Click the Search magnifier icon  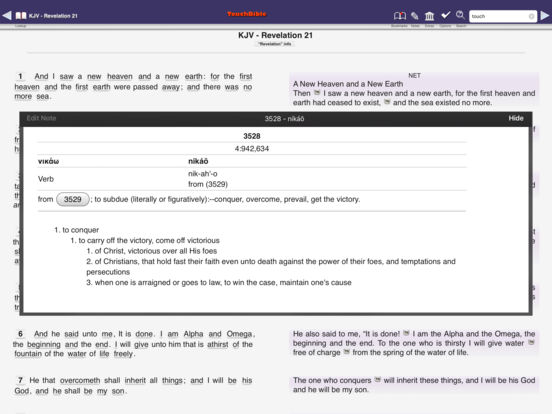point(460,15)
